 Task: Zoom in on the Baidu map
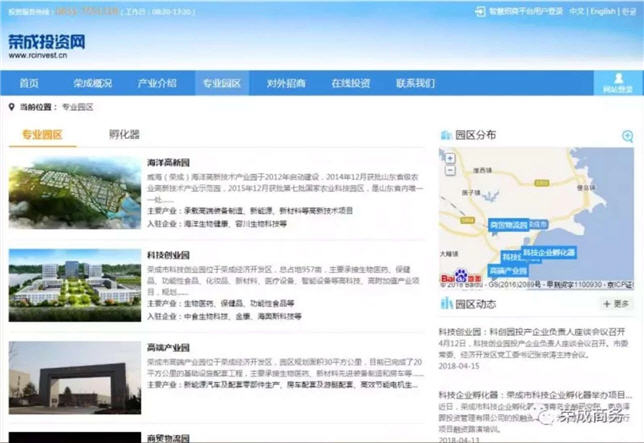pos(451,158)
